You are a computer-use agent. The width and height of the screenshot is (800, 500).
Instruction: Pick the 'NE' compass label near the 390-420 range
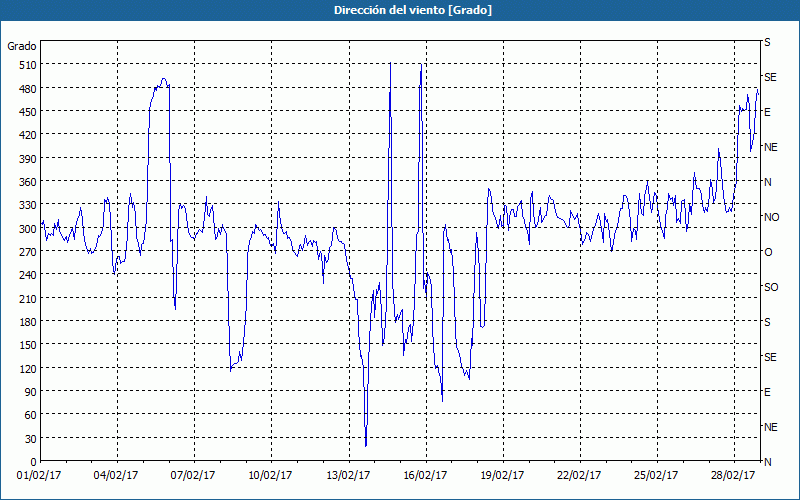(771, 147)
